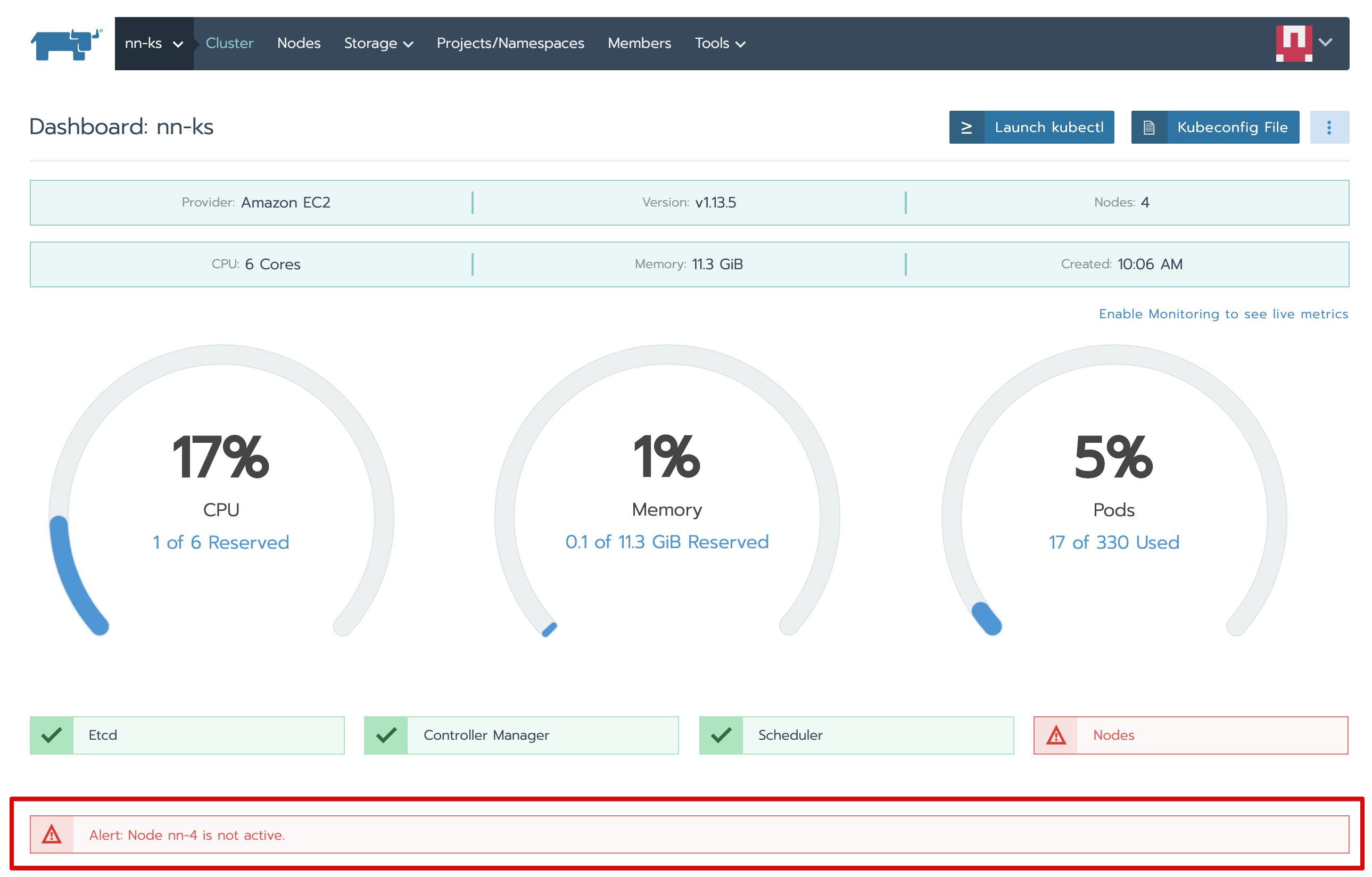The image size is (1372, 877).
Task: Expand the nn-ks cluster selector dropdown
Action: coord(154,43)
